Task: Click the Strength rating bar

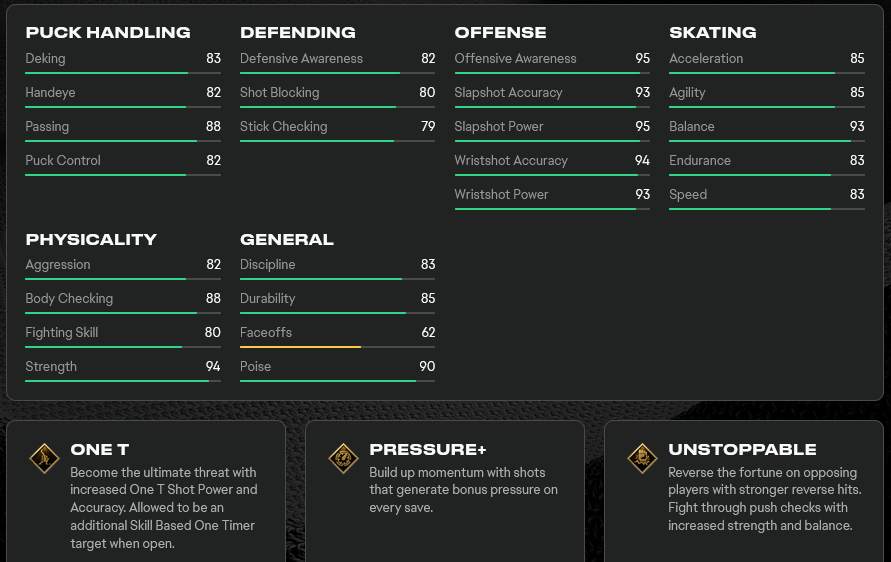Action: tap(123, 381)
